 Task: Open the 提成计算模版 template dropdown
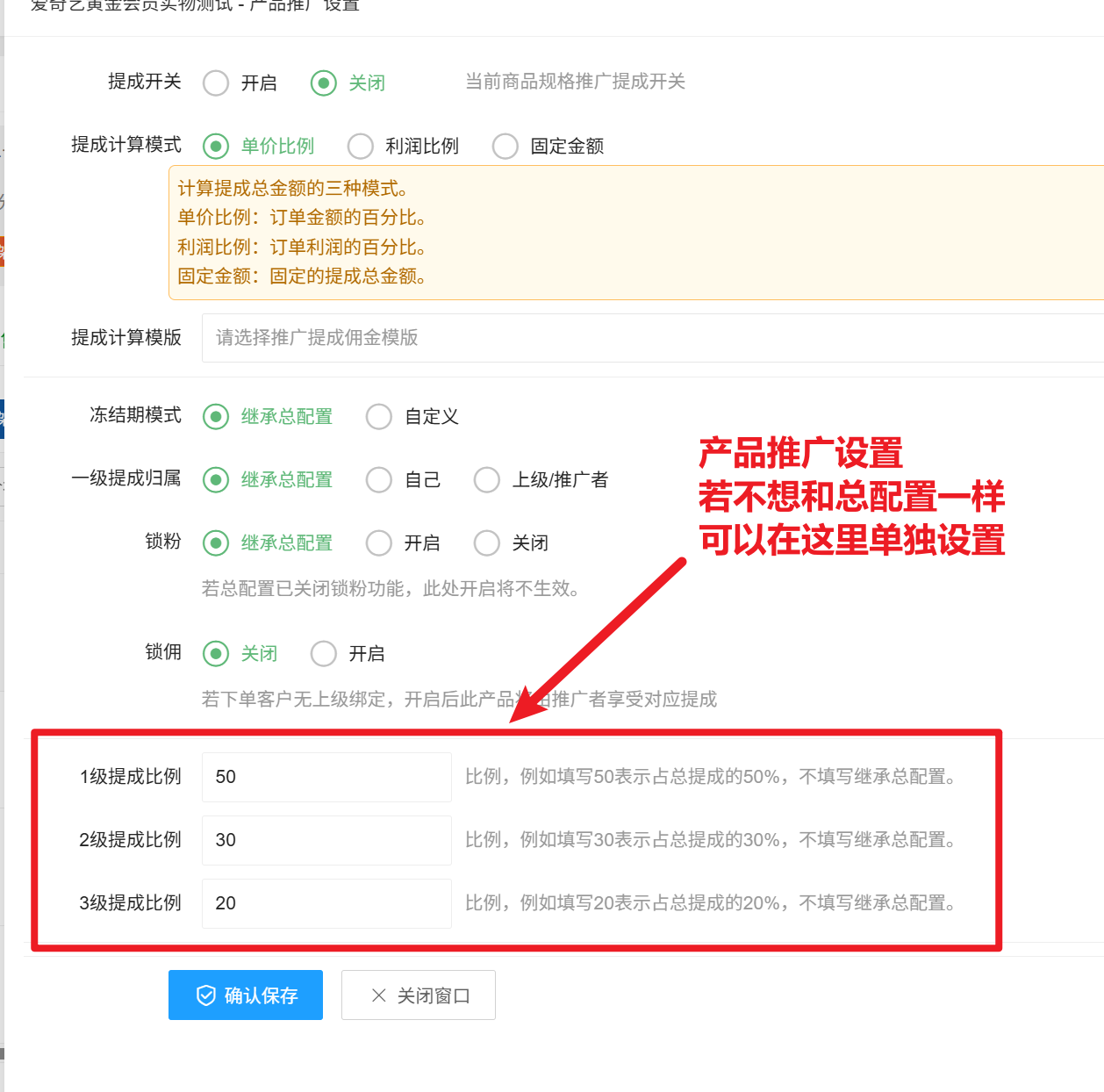click(x=651, y=338)
